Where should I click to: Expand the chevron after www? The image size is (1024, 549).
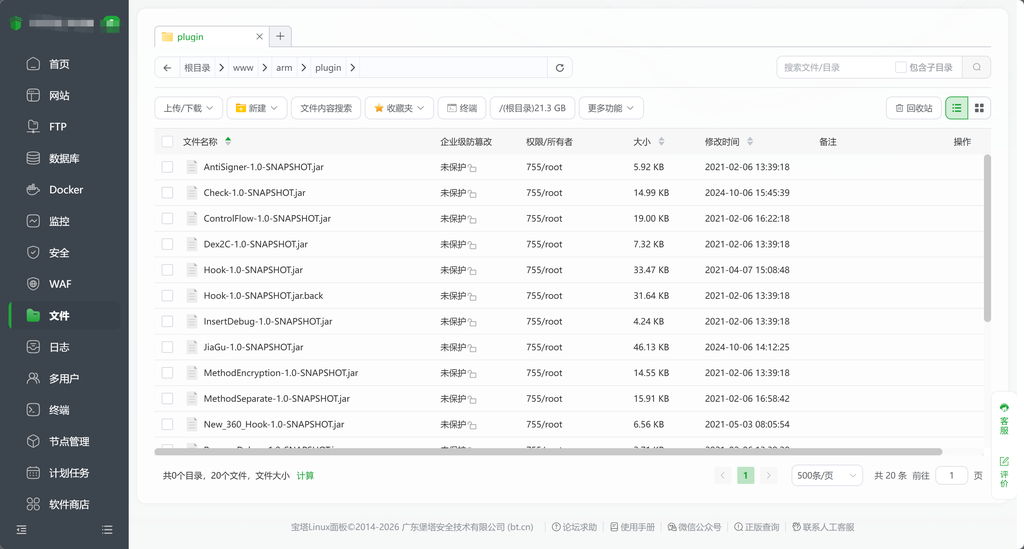coord(264,68)
